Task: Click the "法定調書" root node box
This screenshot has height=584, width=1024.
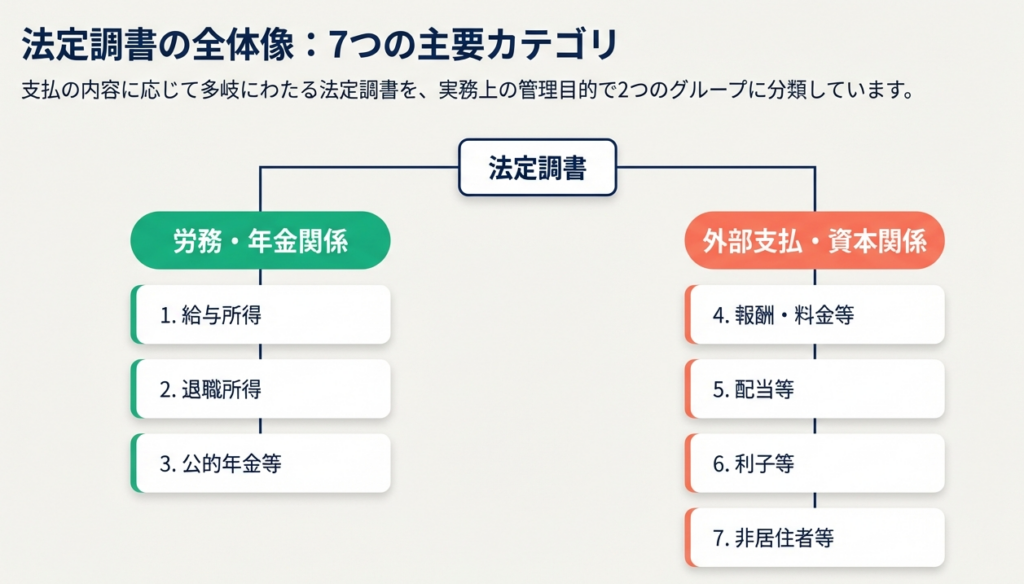Action: click(x=537, y=168)
